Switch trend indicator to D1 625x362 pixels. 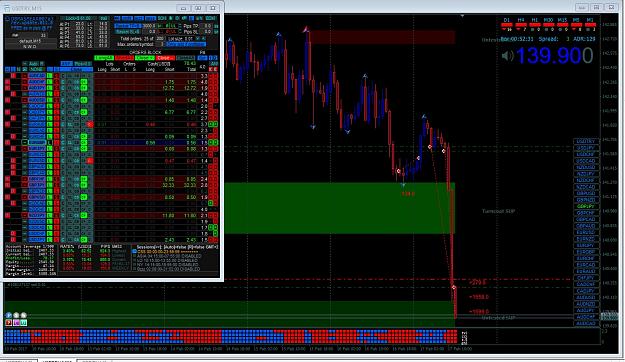point(507,20)
